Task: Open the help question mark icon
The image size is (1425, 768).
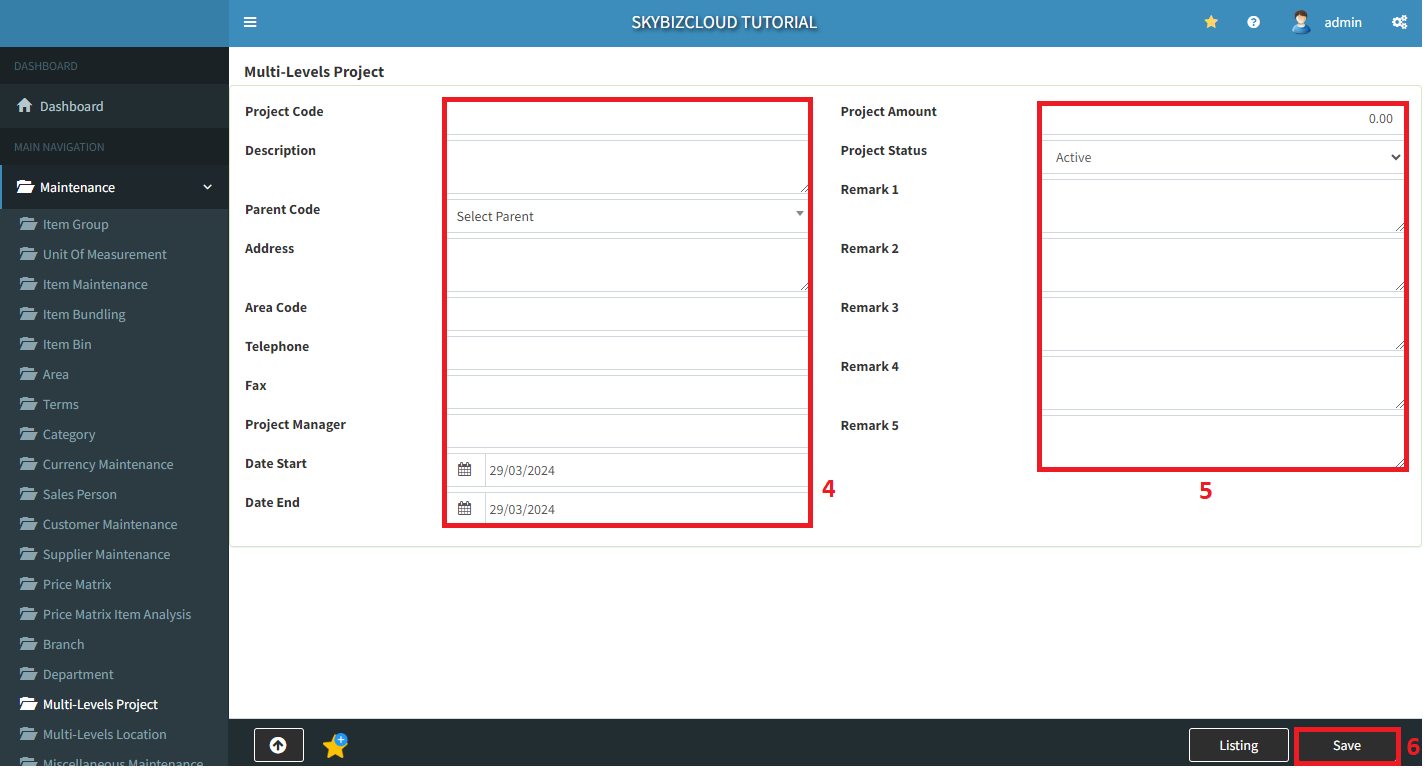Action: click(1253, 22)
